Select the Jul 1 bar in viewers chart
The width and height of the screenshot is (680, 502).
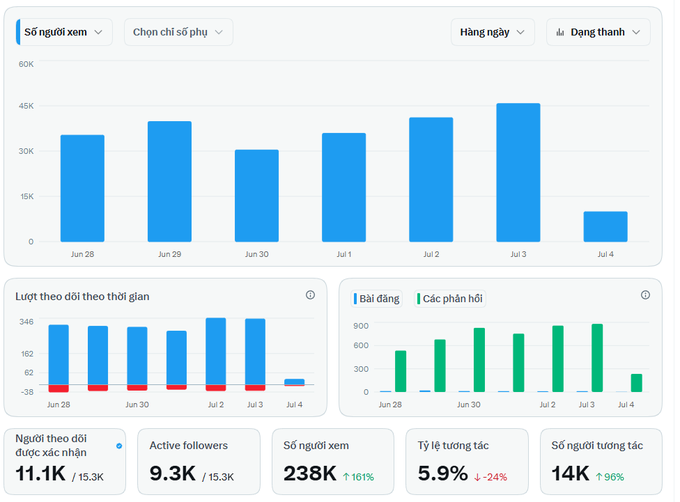pyautogui.click(x=344, y=187)
